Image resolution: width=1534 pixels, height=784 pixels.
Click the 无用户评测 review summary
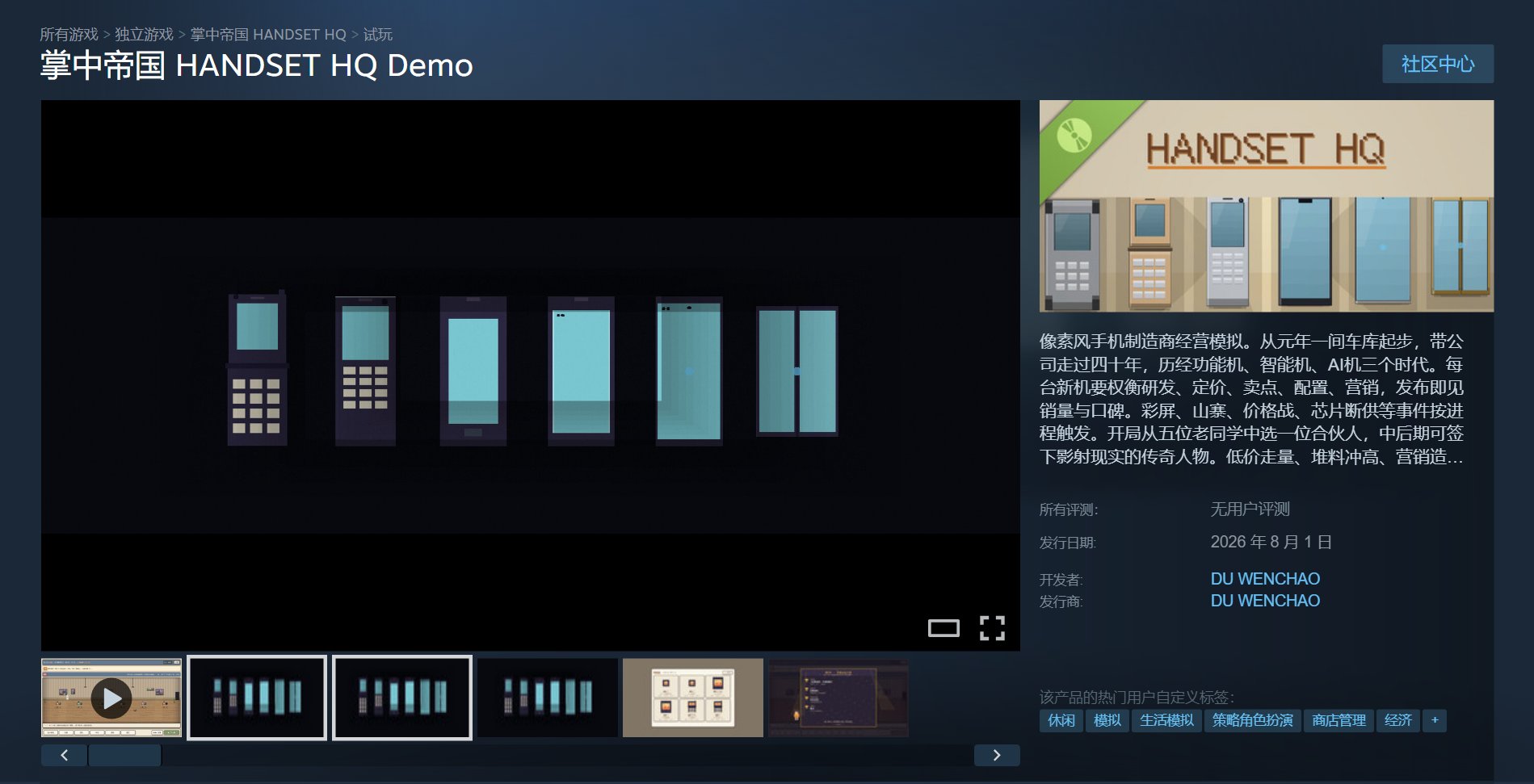1250,509
